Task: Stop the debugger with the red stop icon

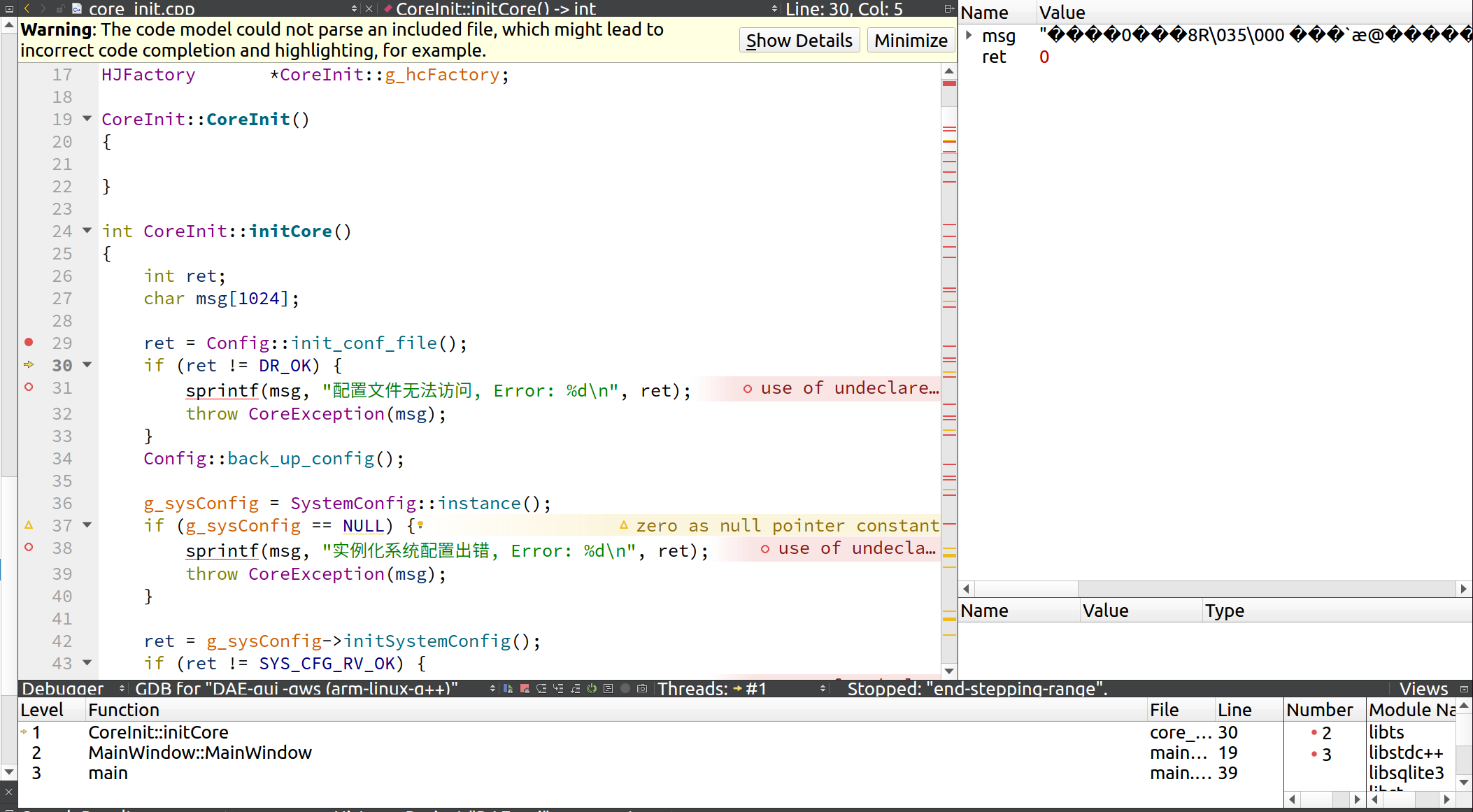Action: [525, 689]
